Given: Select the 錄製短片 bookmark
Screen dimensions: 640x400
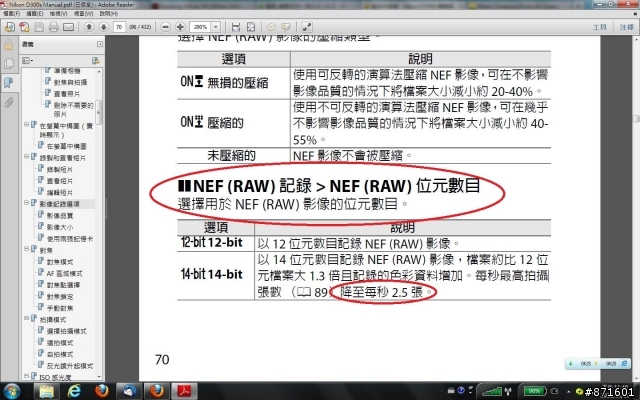Looking at the screenshot, I should point(60,169).
